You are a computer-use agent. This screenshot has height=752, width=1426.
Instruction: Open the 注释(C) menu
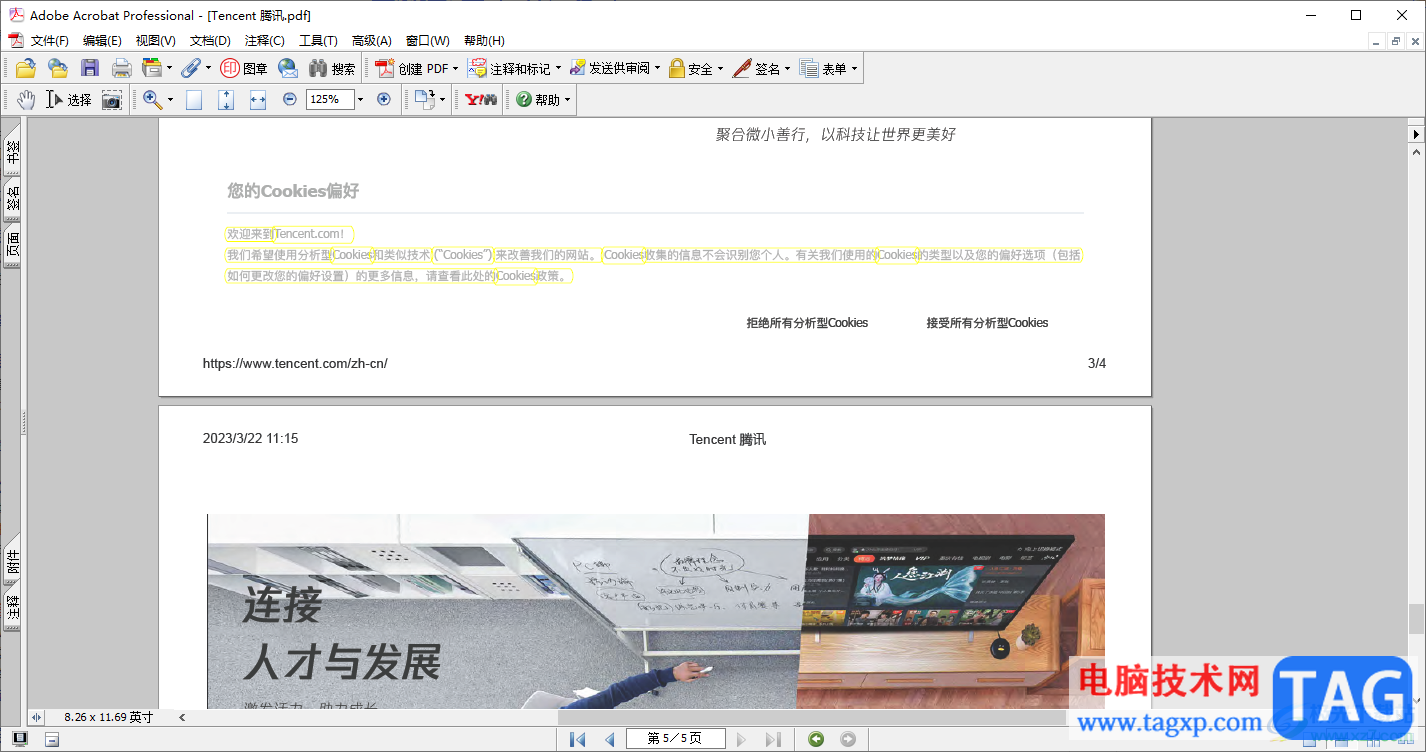pyautogui.click(x=264, y=41)
